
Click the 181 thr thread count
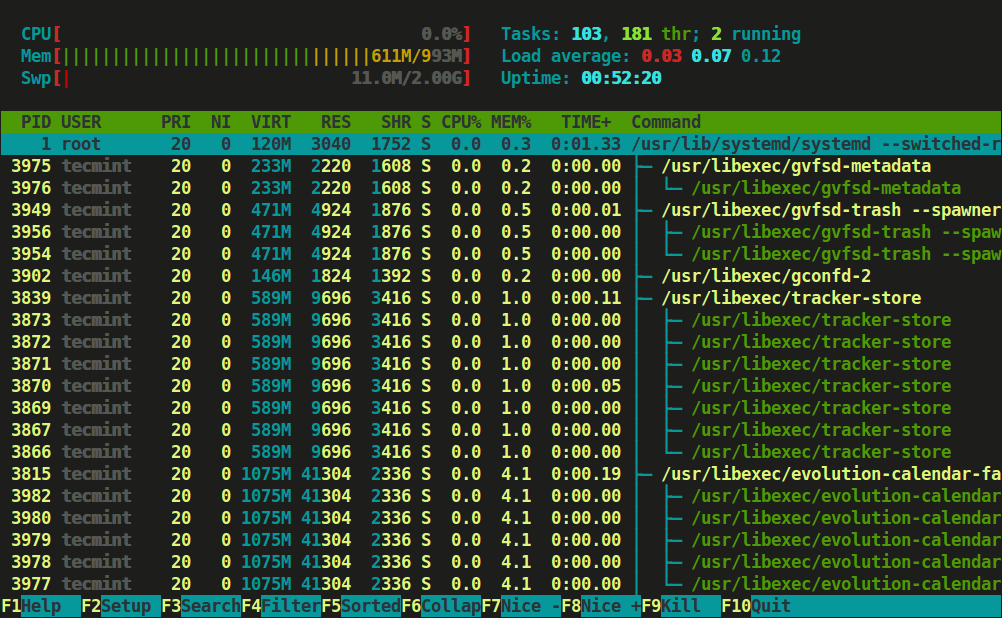(656, 34)
